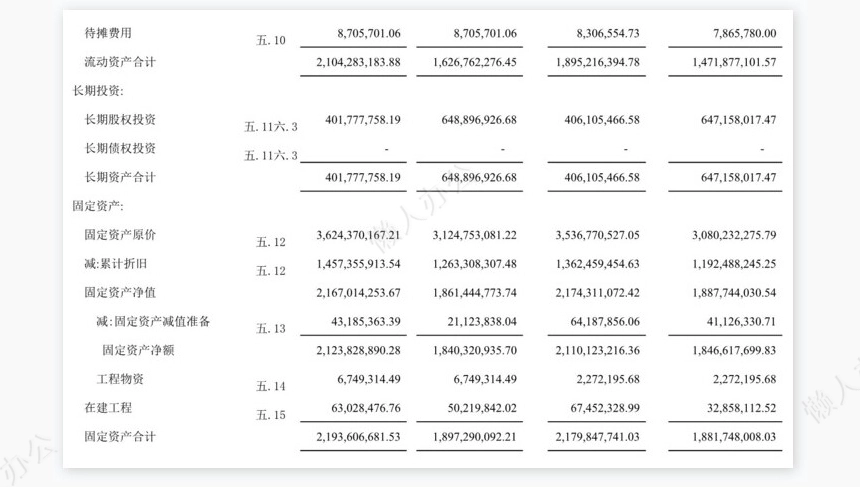Image resolution: width=860 pixels, height=487 pixels.
Task: Click the 固定资产: section heading
Action: [104, 206]
